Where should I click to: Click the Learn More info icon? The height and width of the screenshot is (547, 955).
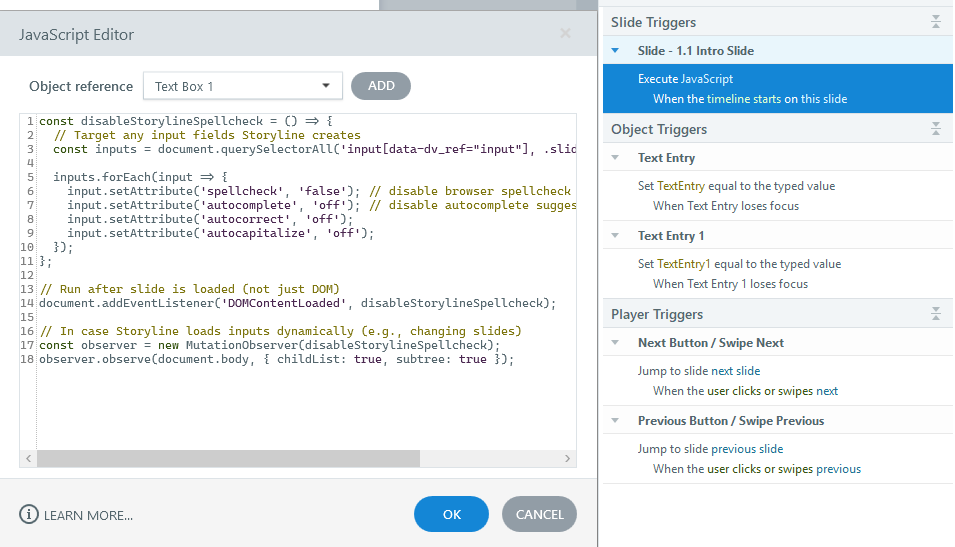point(28,515)
